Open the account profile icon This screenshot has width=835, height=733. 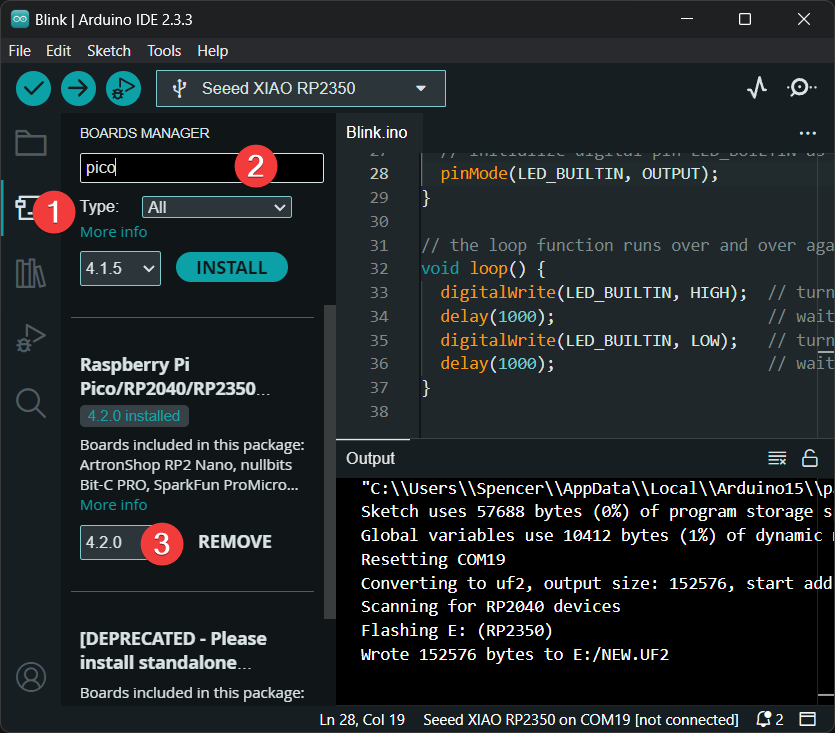tap(31, 677)
